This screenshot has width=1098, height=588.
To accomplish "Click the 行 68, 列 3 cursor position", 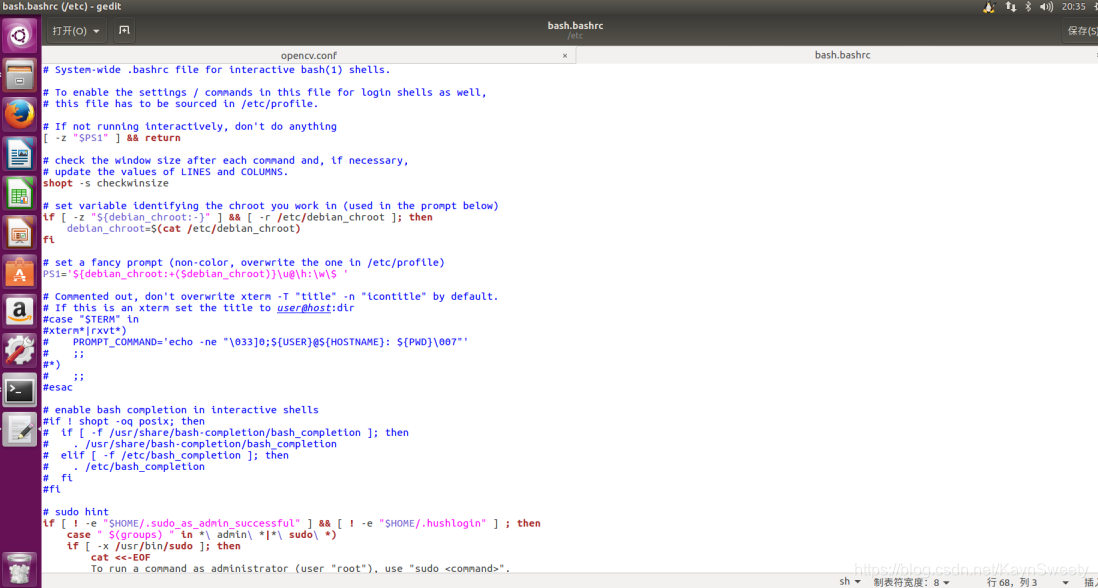I will coord(1012,582).
